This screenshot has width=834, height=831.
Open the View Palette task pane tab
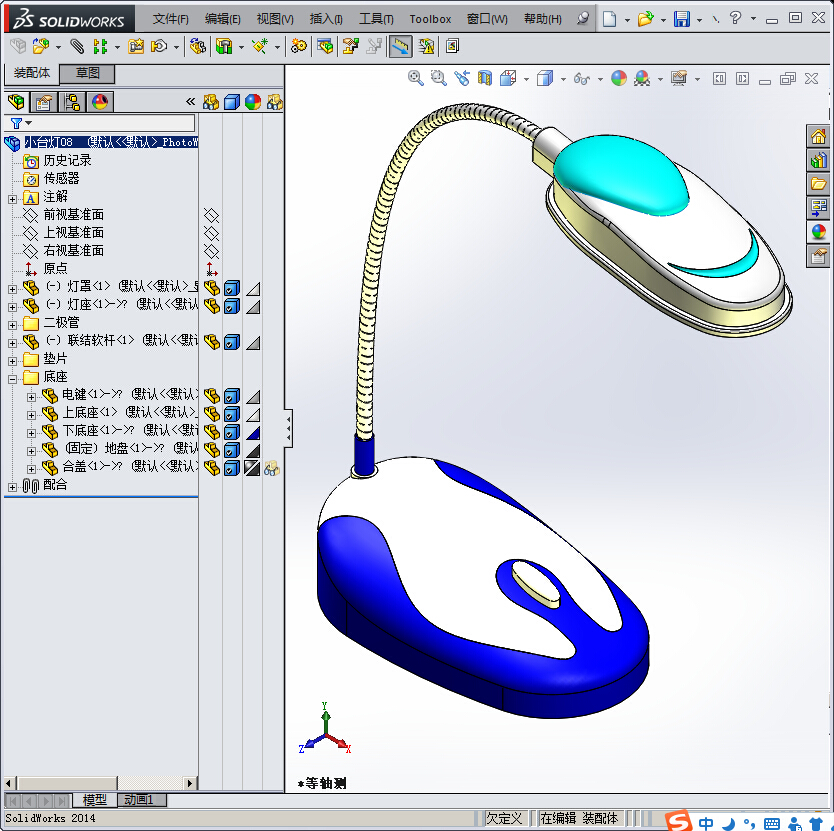(x=819, y=207)
